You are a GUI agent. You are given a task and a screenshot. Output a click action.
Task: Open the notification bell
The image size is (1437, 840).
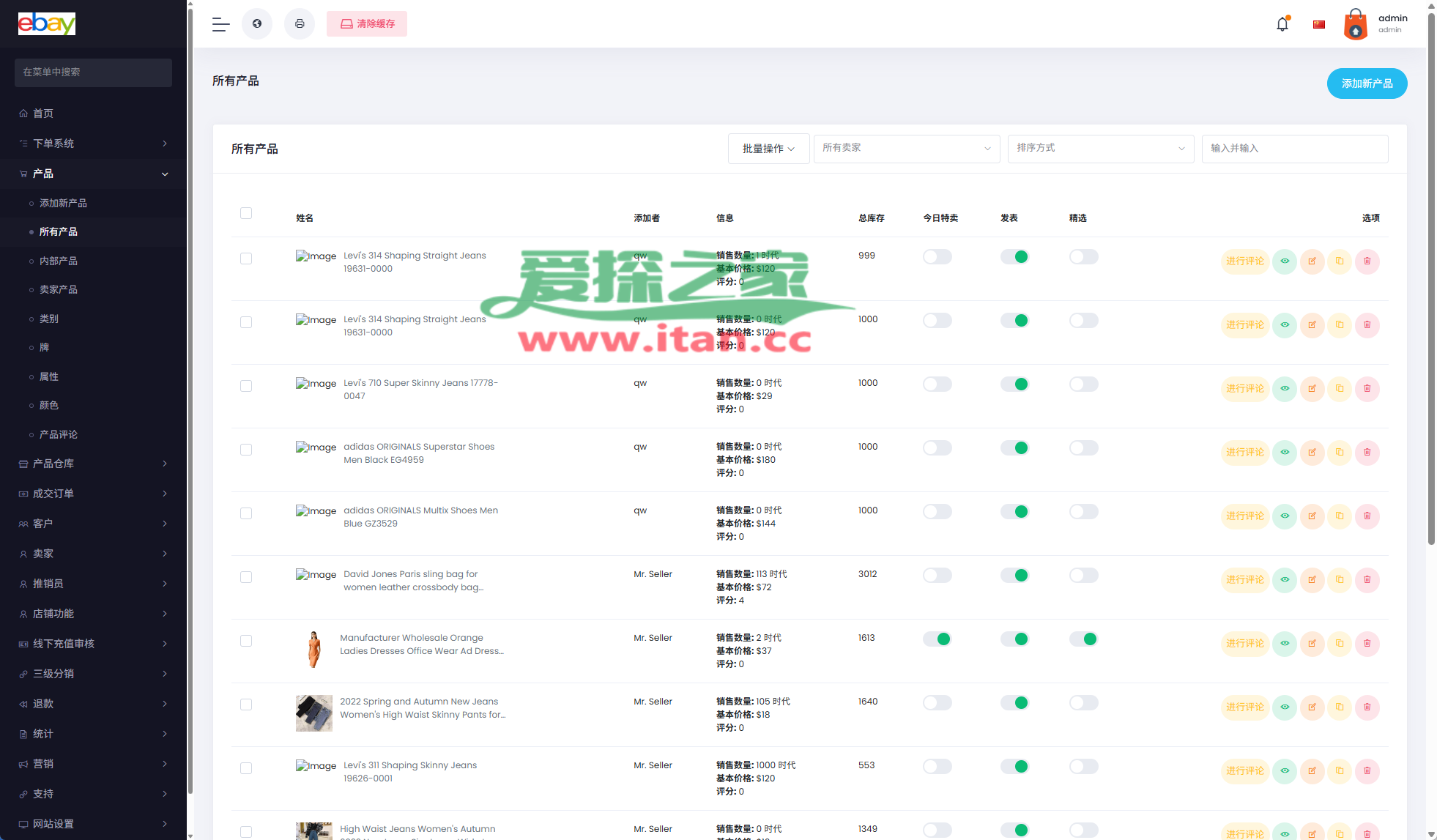[1282, 23]
